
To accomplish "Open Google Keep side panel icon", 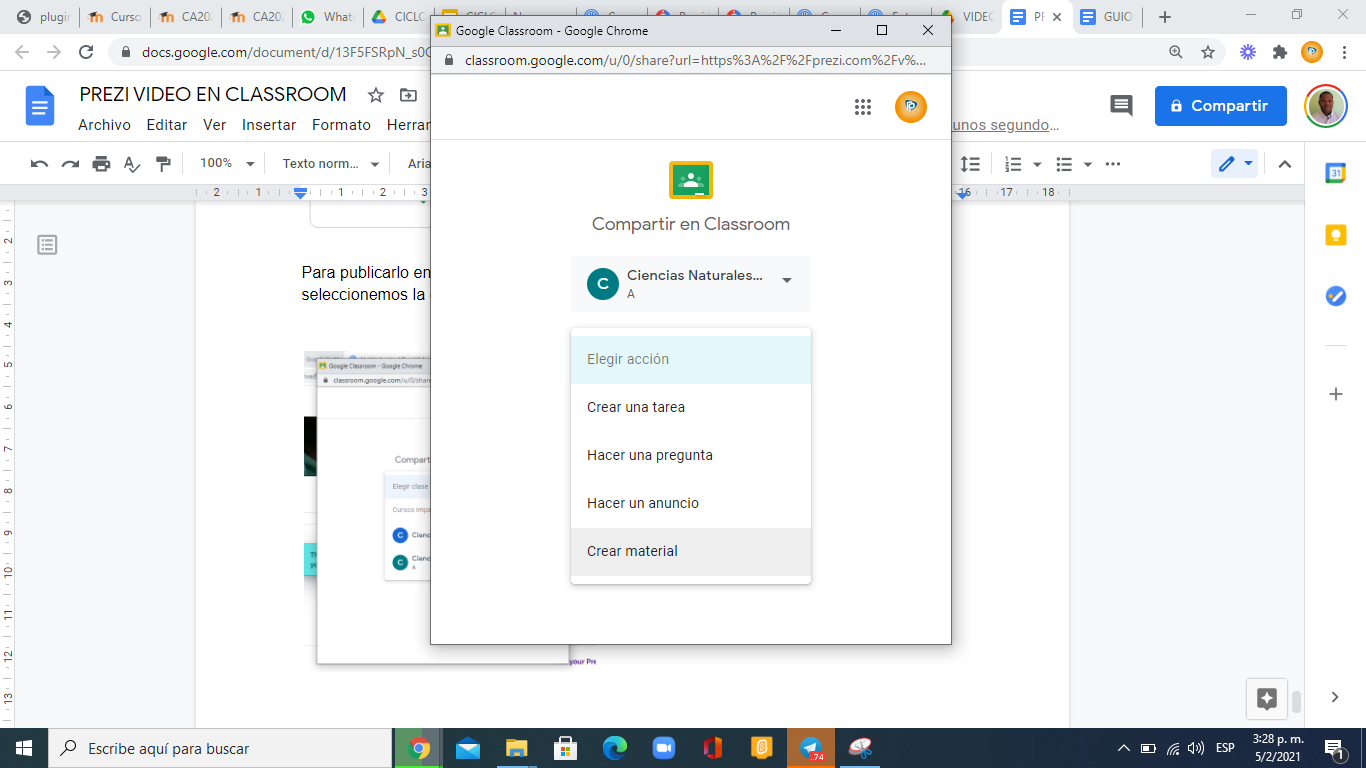I will pyautogui.click(x=1335, y=235).
